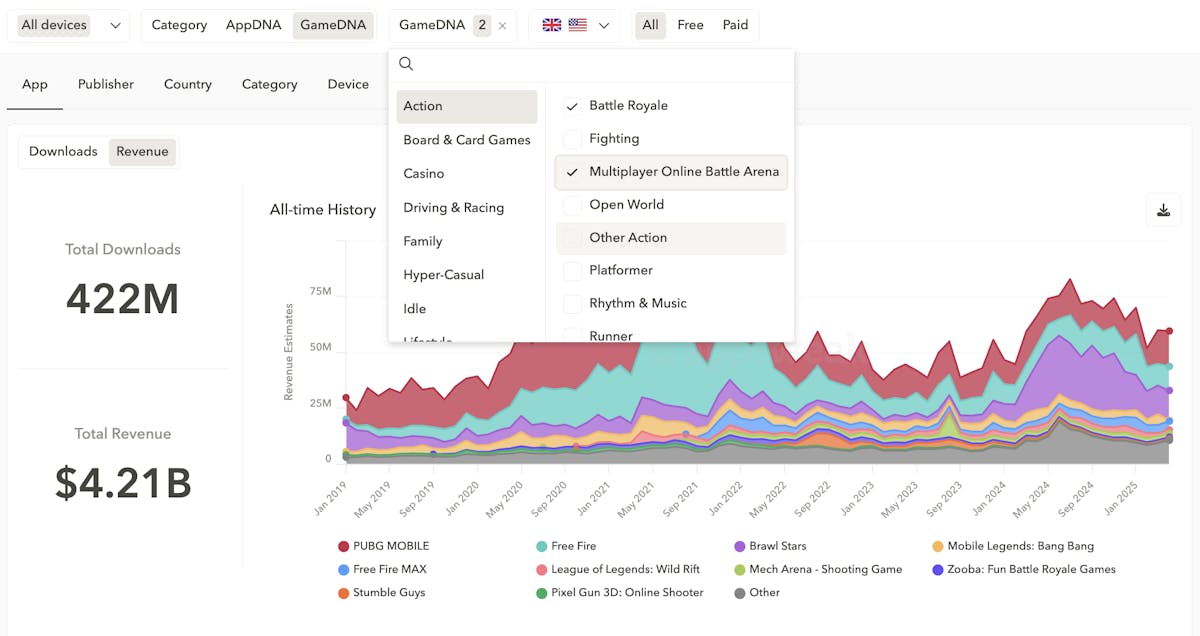Click the GameDNA search input field
Screen dimensions: 1200x636
[600, 64]
